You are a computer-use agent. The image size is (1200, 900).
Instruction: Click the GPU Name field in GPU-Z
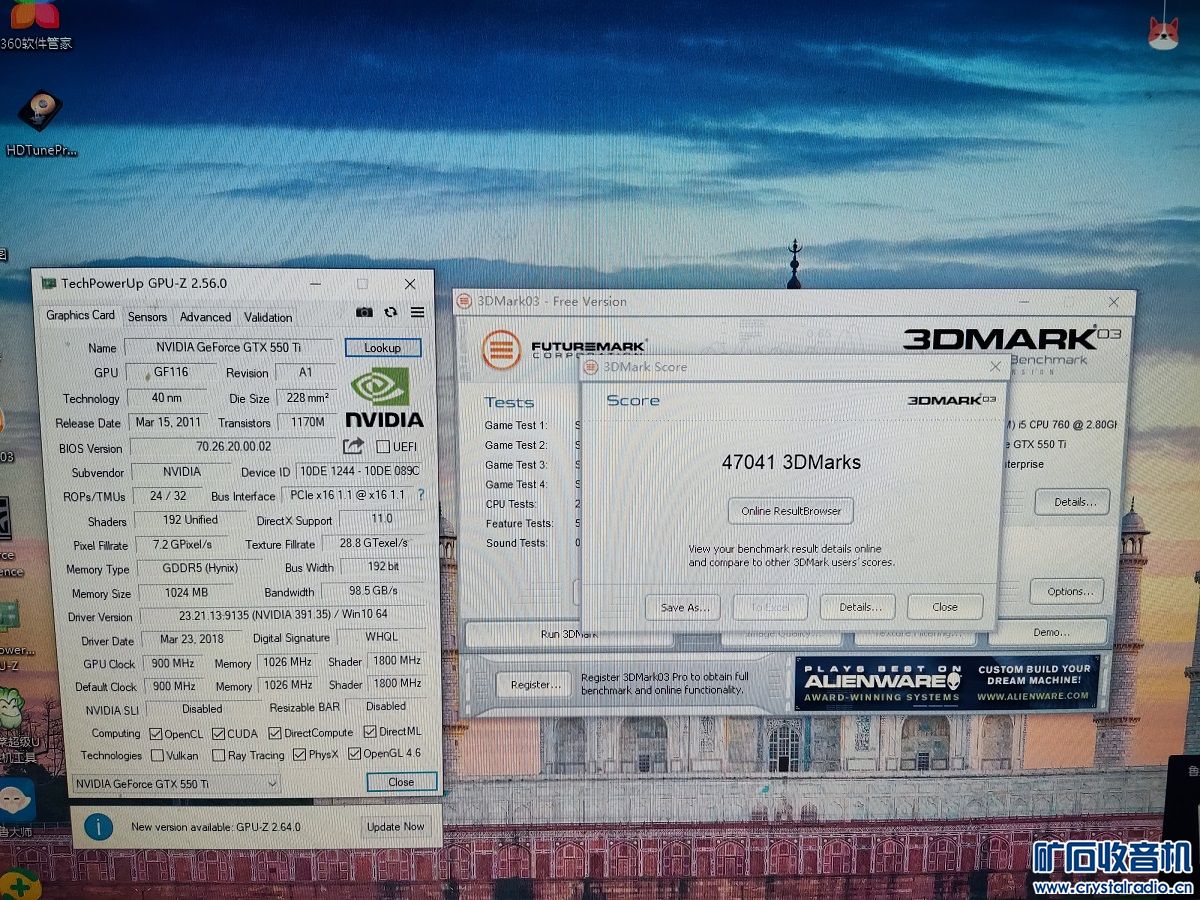pyautogui.click(x=231, y=347)
